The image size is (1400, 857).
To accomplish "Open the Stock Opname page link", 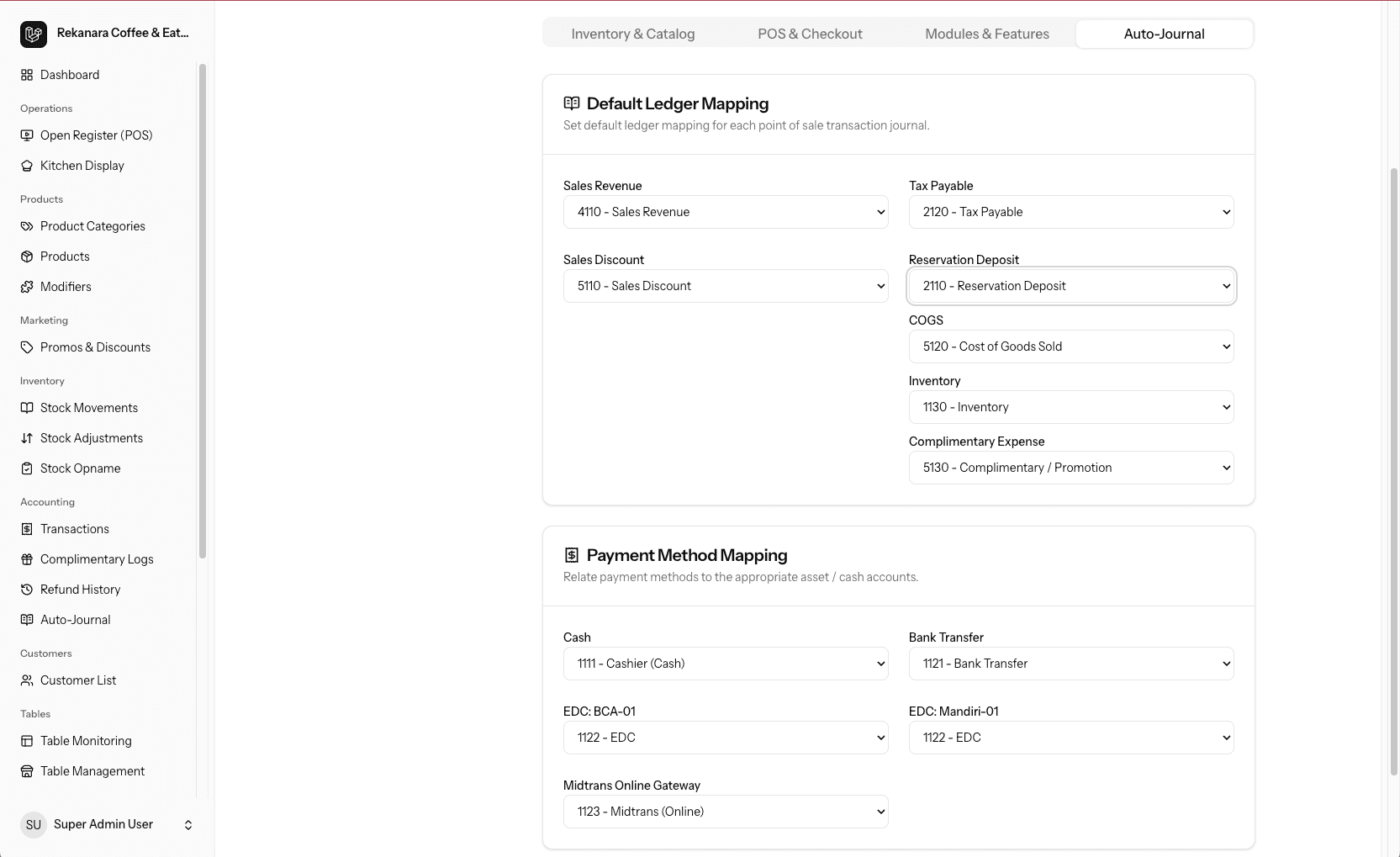I will coord(81,468).
